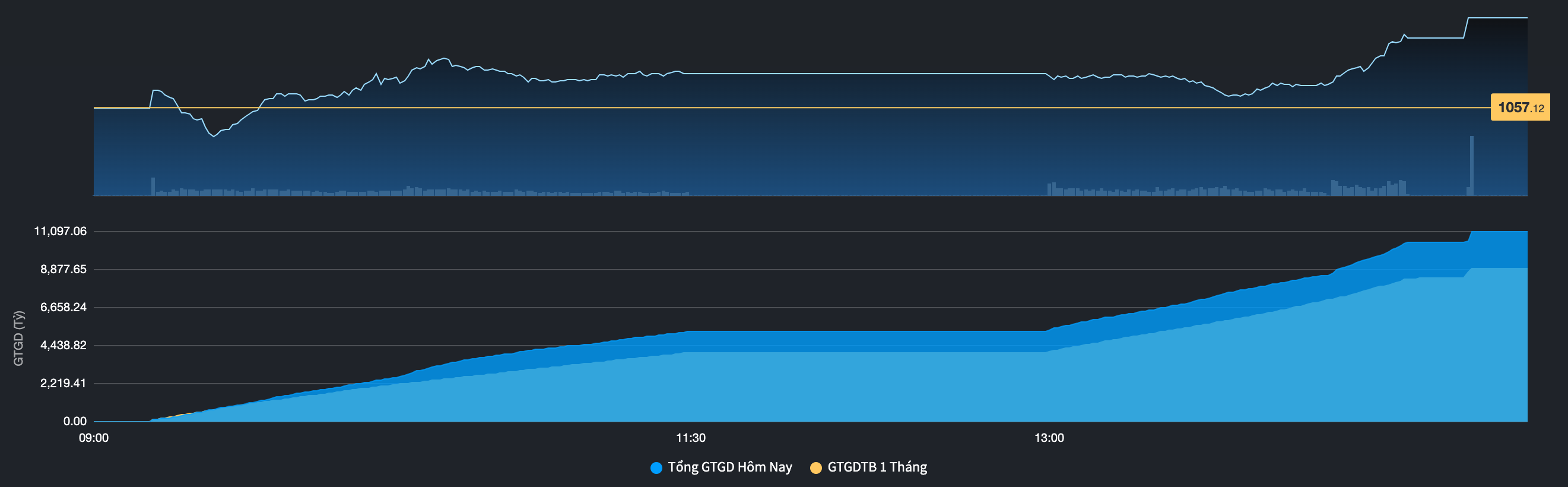Toggle the GTGDTB 1 Tháng legend label
This screenshot has width=1568, height=487.
[x=877, y=467]
